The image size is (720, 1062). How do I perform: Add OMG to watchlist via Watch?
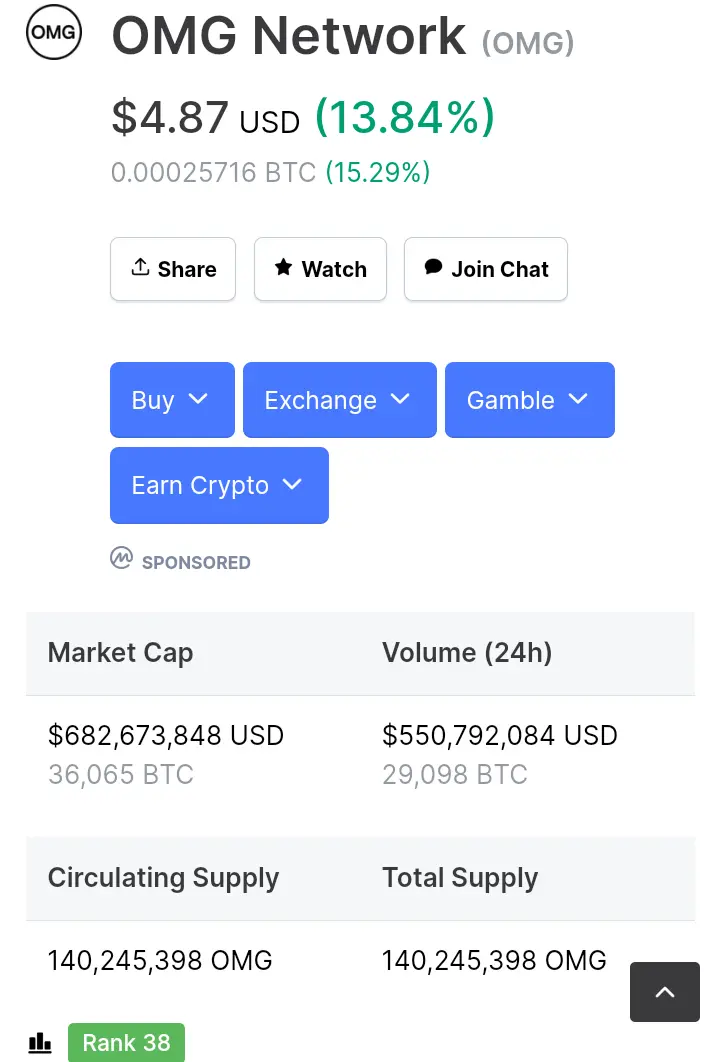320,269
